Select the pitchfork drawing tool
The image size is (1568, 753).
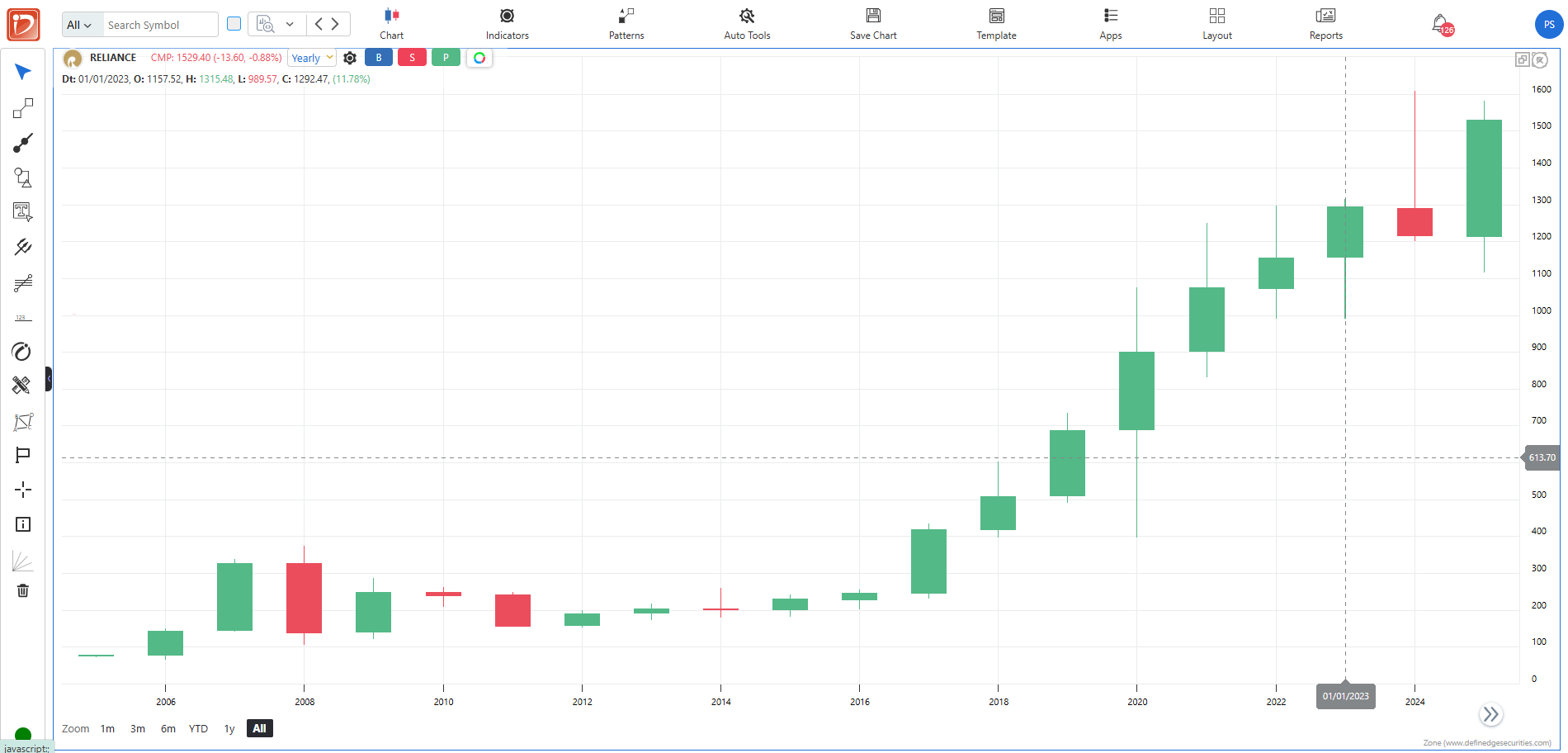(x=23, y=247)
